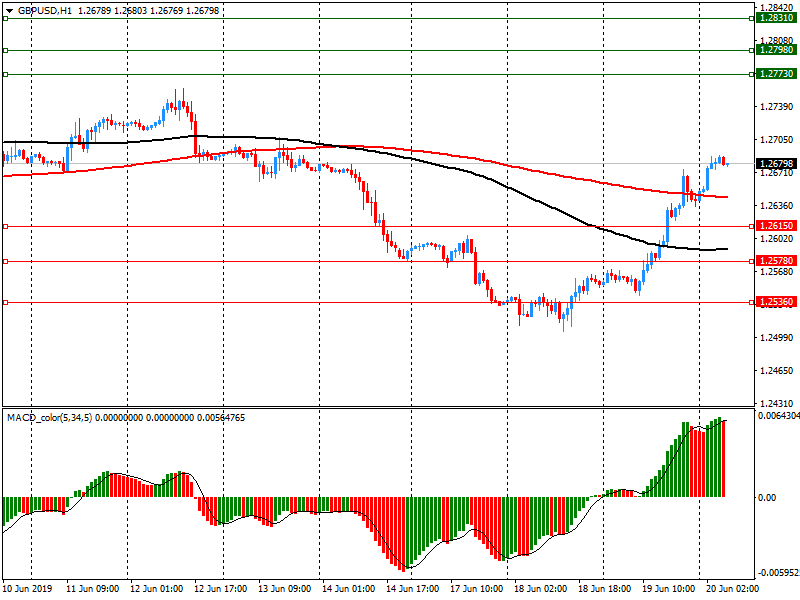Grab left handle of the 1.27980 line
The height and width of the screenshot is (600, 800).
click(6, 51)
